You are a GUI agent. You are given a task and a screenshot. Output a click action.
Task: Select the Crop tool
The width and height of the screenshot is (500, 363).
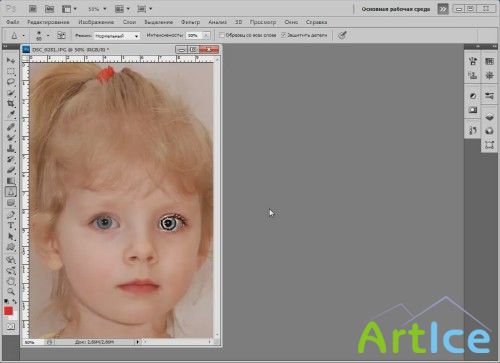[x=11, y=104]
